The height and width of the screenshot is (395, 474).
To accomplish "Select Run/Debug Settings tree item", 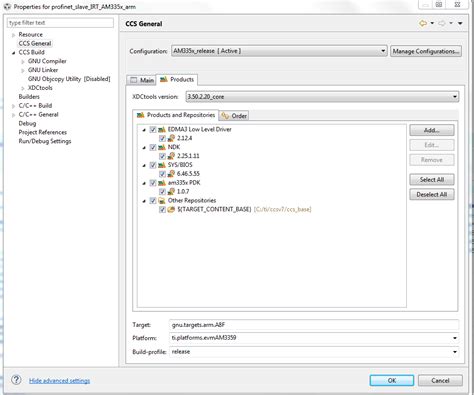I will click(x=45, y=141).
